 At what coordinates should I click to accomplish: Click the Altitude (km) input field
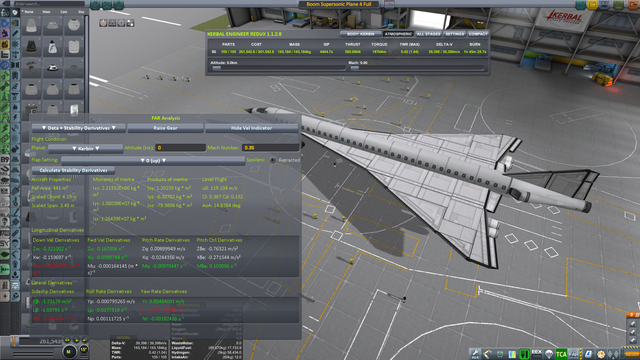pos(180,148)
